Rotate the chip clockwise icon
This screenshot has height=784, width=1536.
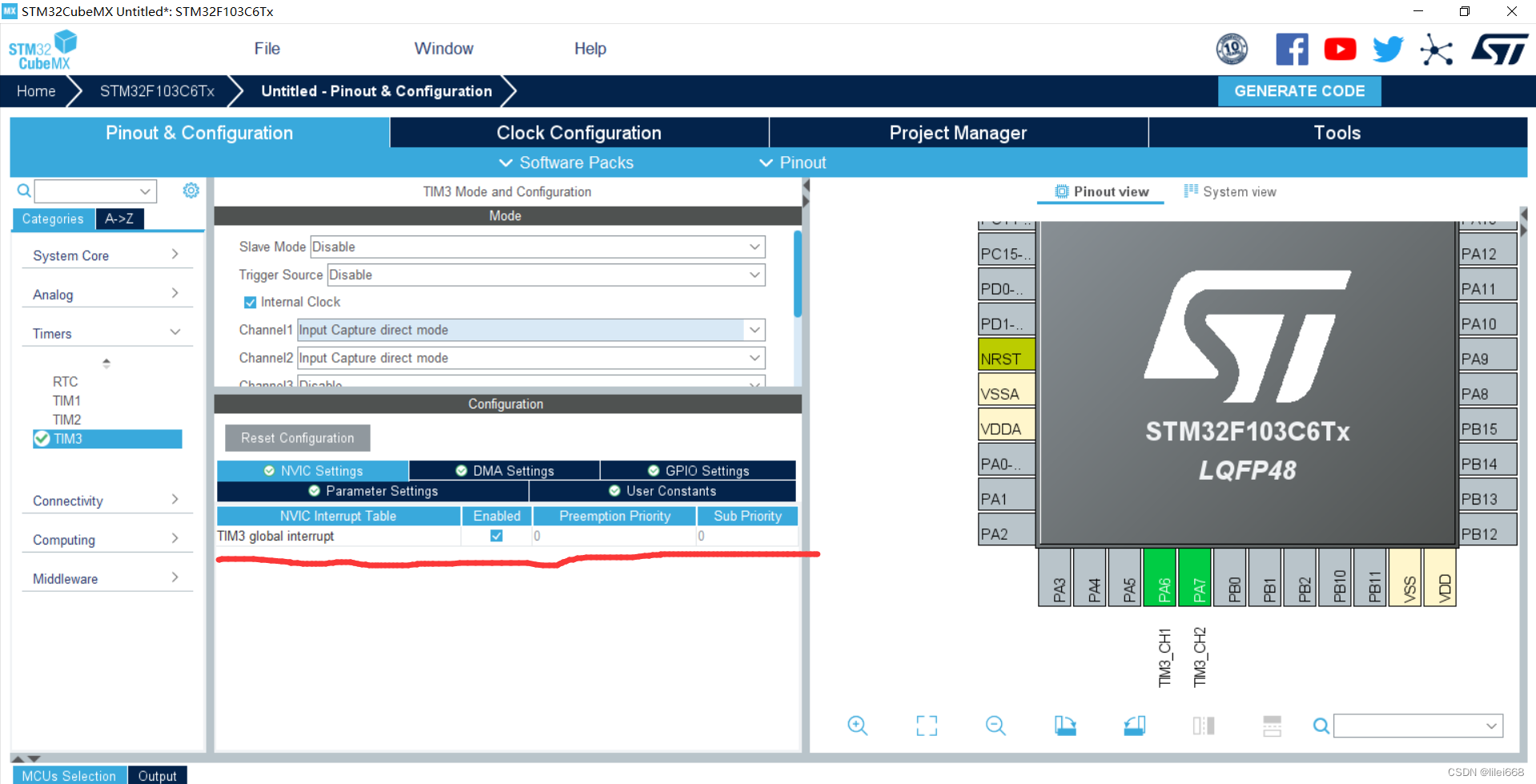point(1065,726)
